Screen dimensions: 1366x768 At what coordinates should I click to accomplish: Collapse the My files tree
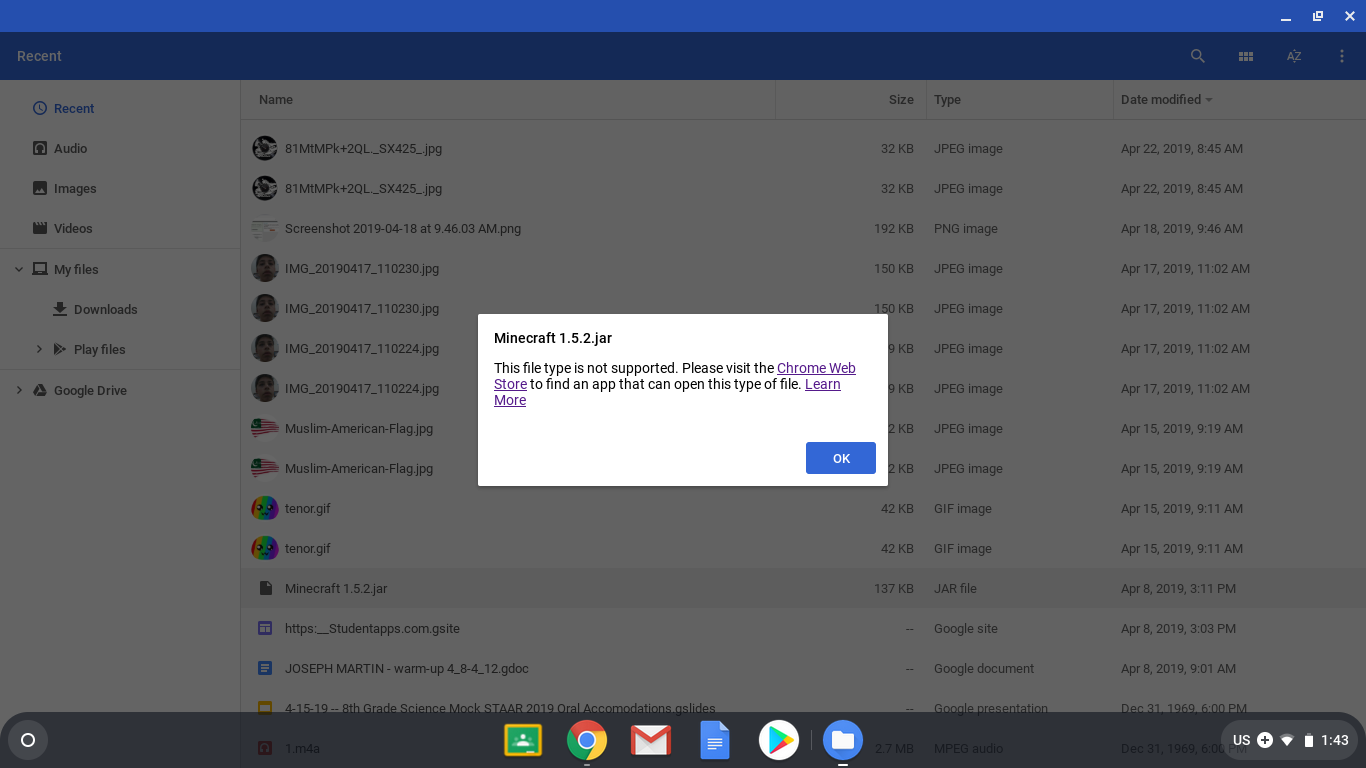[x=19, y=269]
